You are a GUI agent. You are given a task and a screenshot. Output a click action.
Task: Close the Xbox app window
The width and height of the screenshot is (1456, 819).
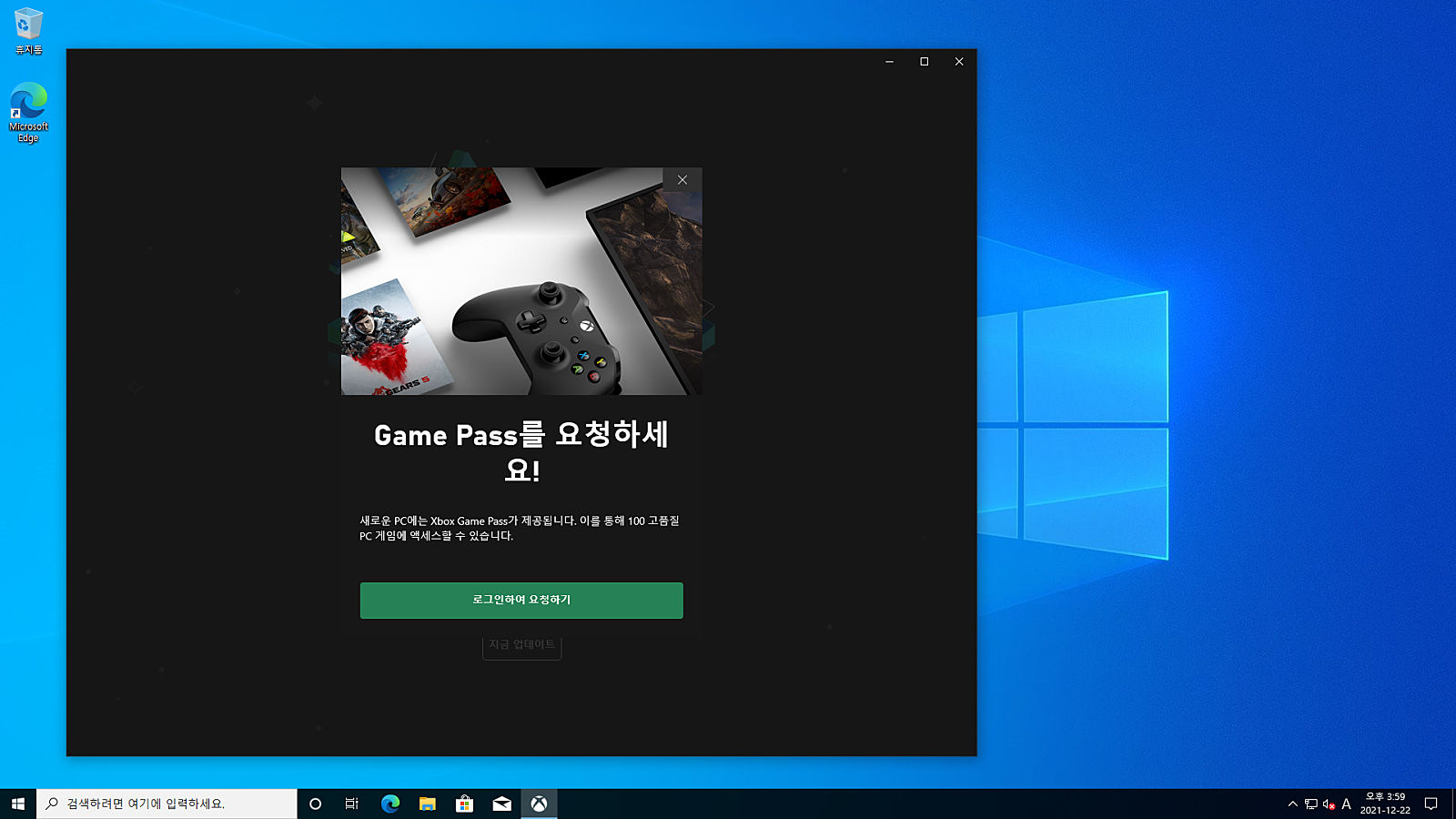pos(959,62)
